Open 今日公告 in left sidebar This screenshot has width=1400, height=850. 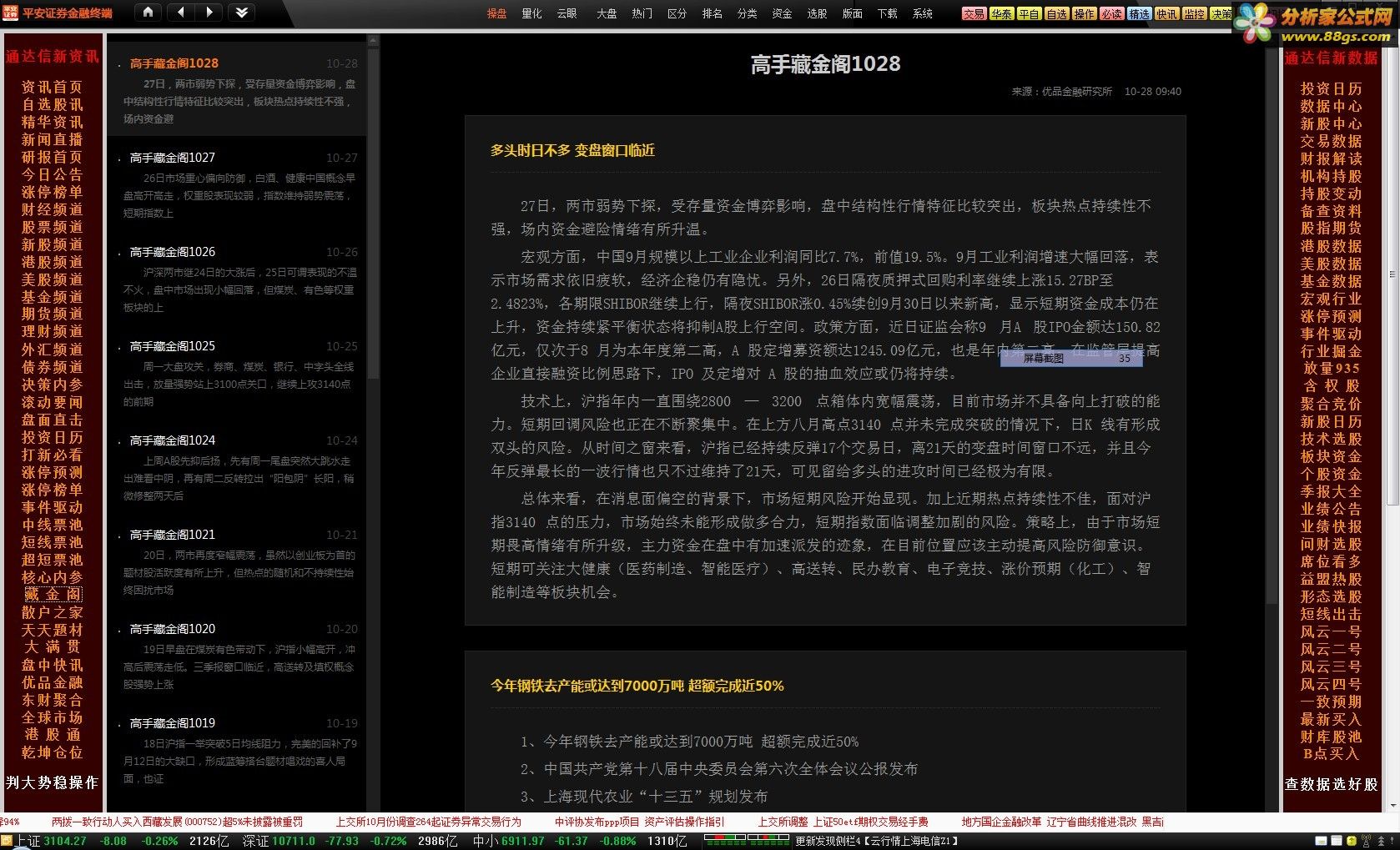pos(52,174)
